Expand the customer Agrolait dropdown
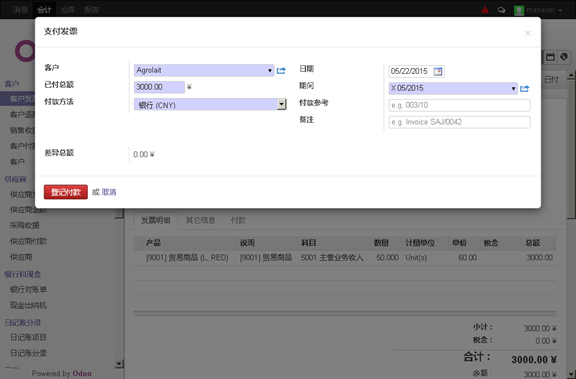Viewport: 576px width, 379px height. click(270, 71)
